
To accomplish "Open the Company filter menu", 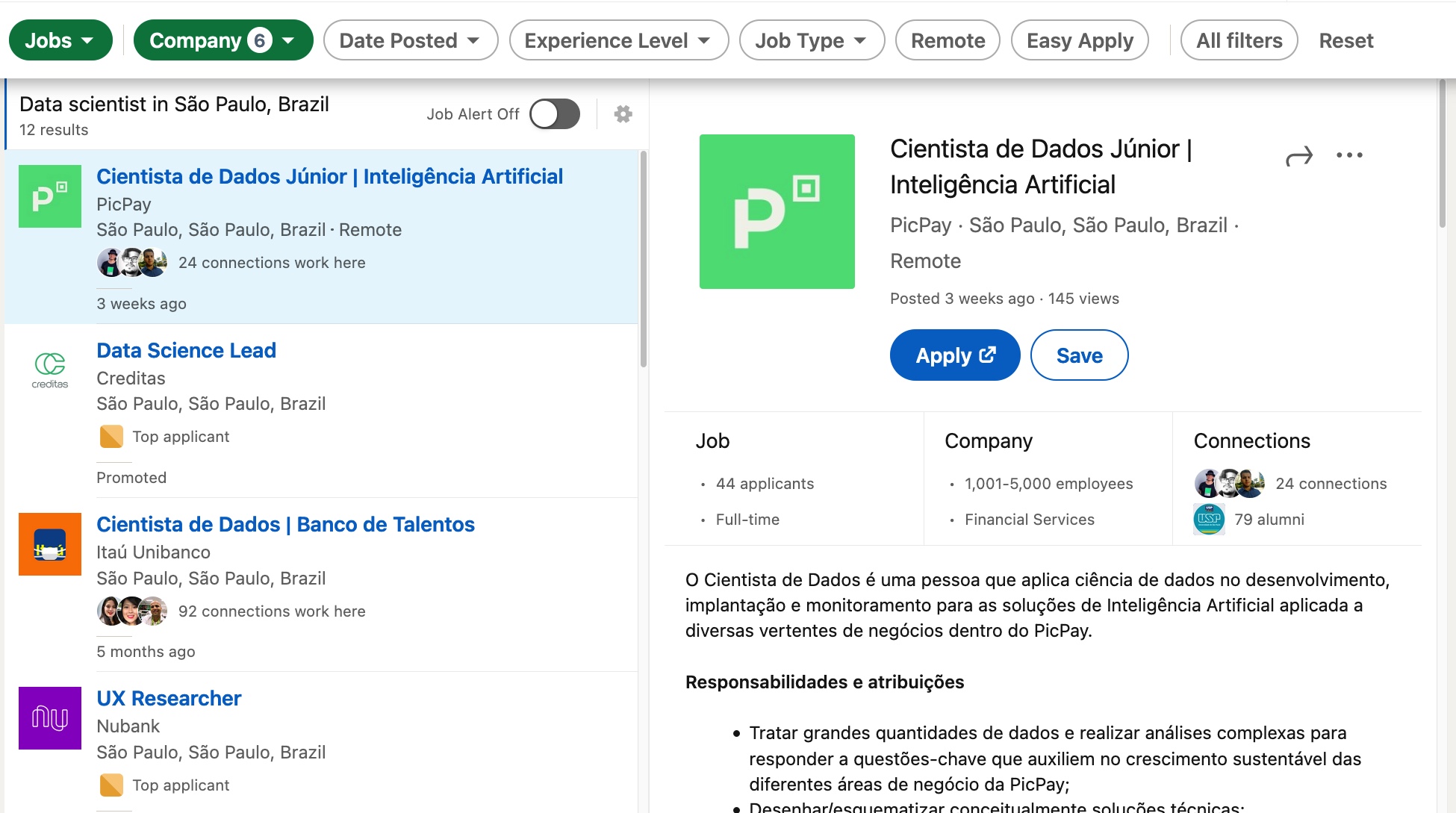I will 223,40.
